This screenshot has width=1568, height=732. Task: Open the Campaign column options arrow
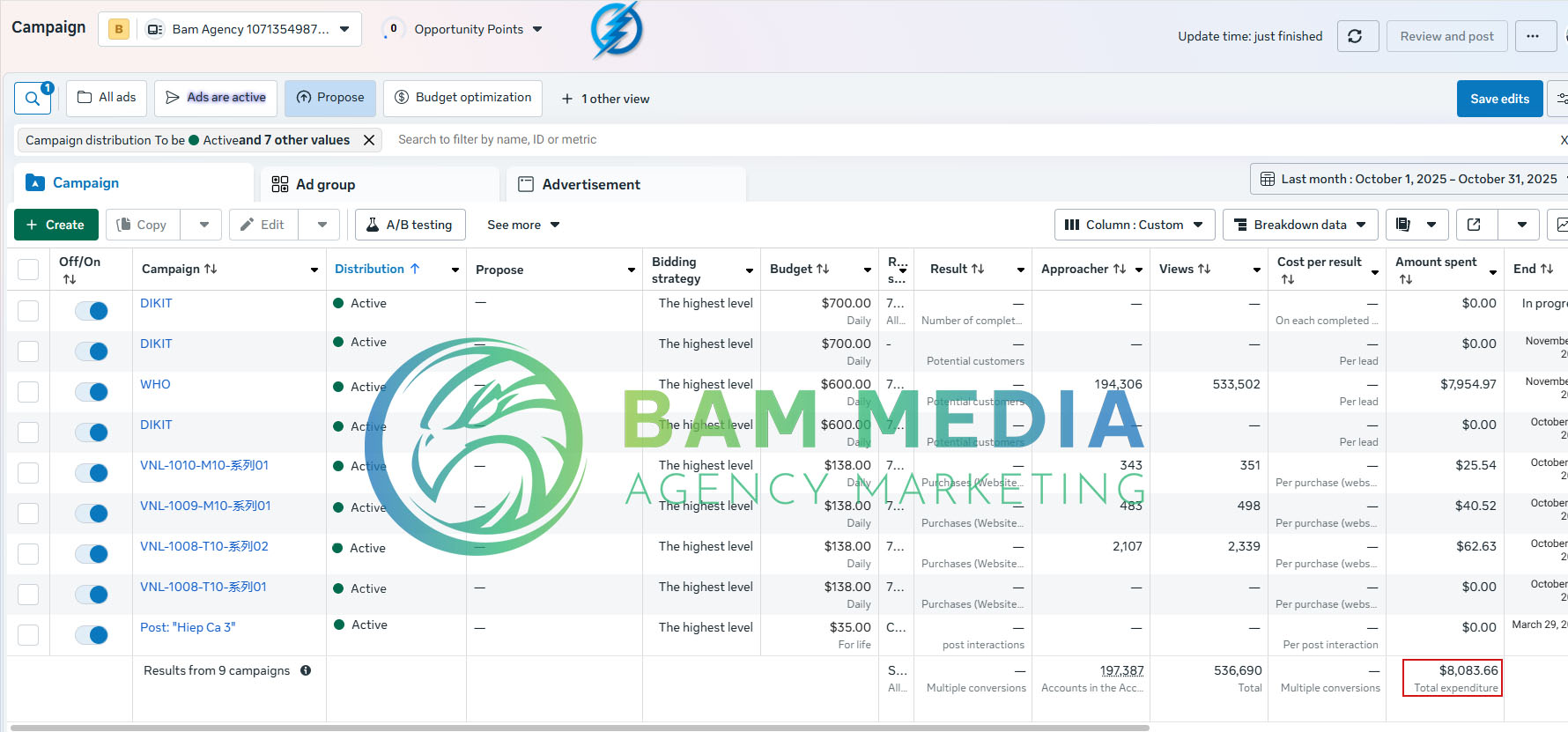[x=314, y=270]
